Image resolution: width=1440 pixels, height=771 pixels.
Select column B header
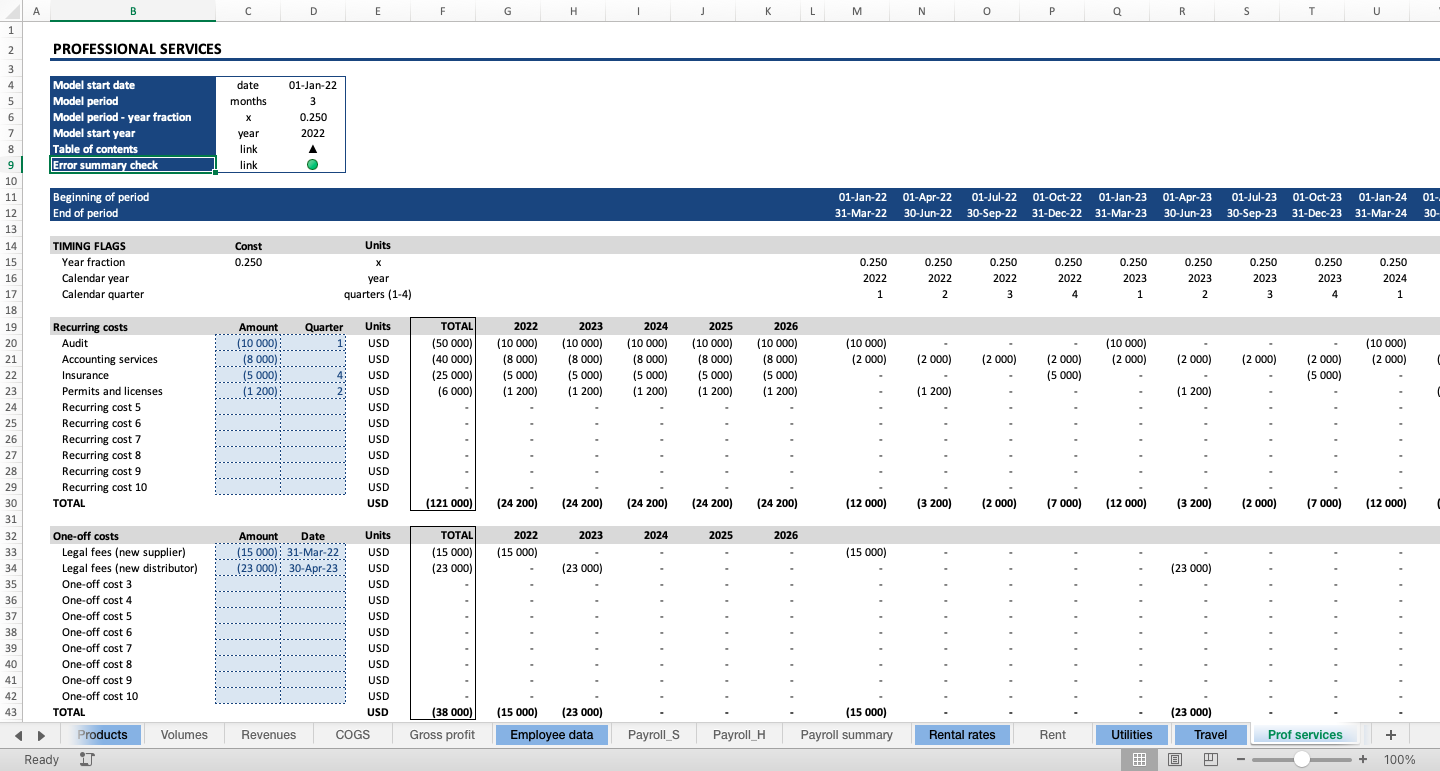point(133,11)
